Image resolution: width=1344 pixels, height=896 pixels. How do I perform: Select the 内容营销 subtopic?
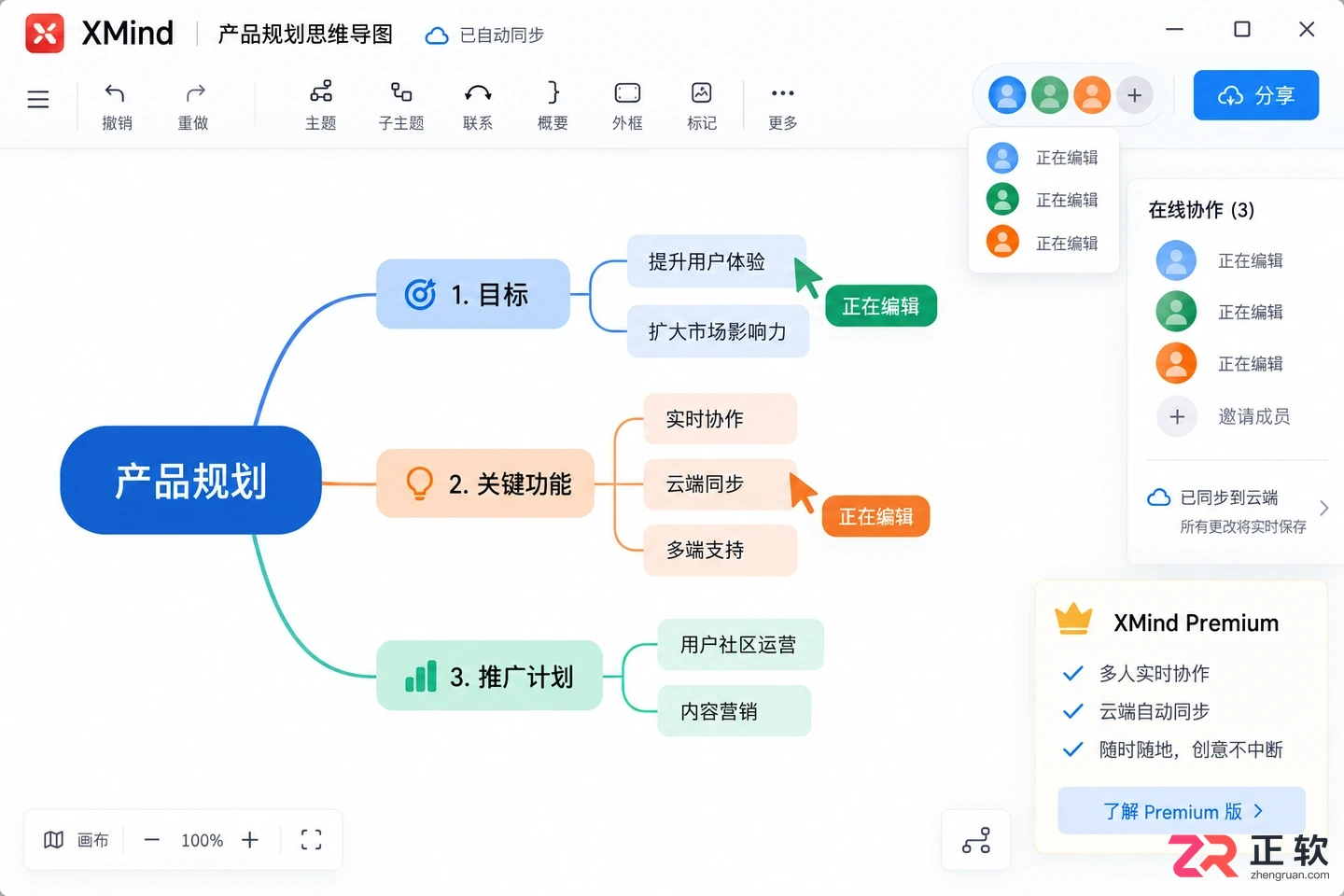[x=735, y=711]
